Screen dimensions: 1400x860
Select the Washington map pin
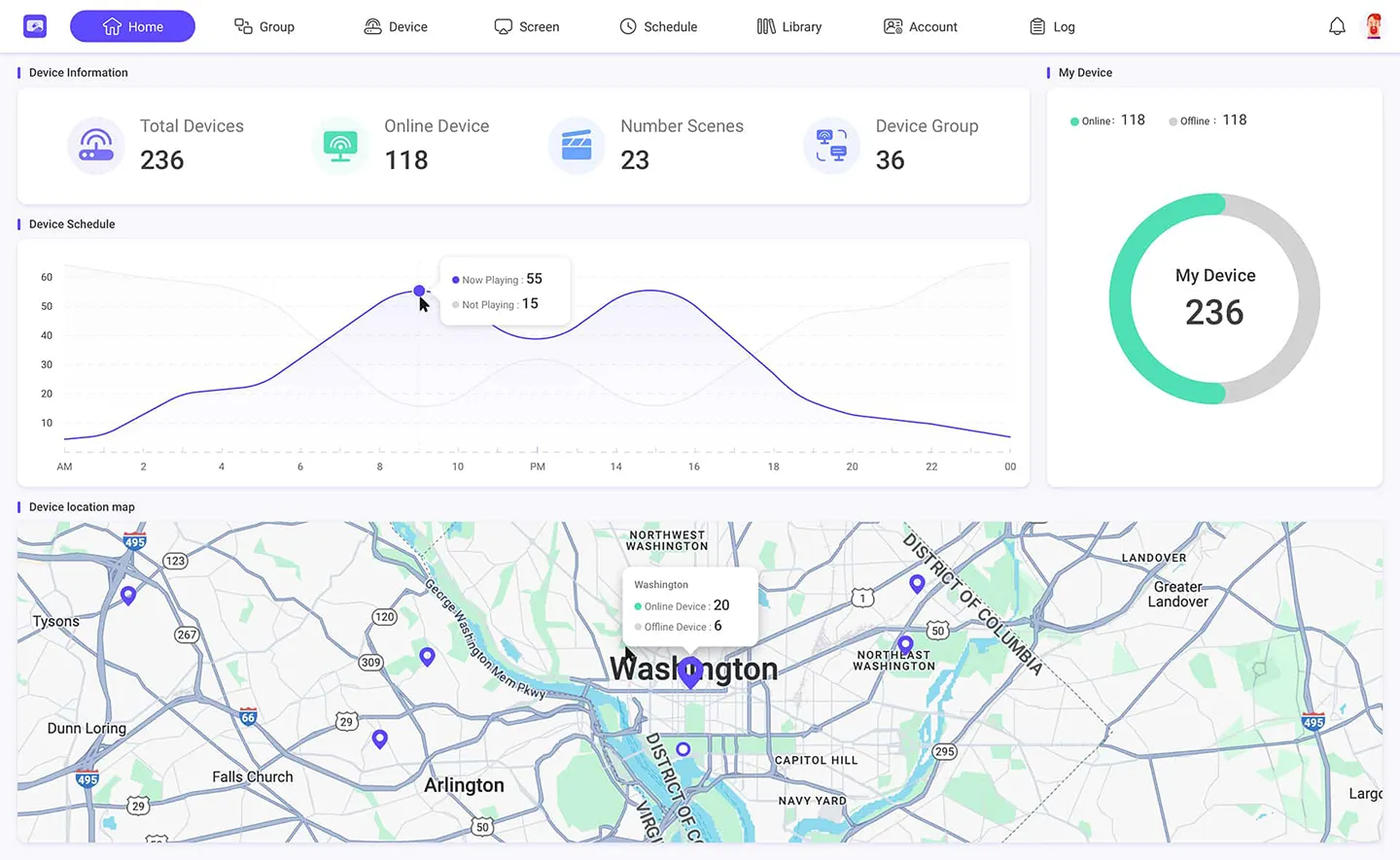tap(689, 671)
